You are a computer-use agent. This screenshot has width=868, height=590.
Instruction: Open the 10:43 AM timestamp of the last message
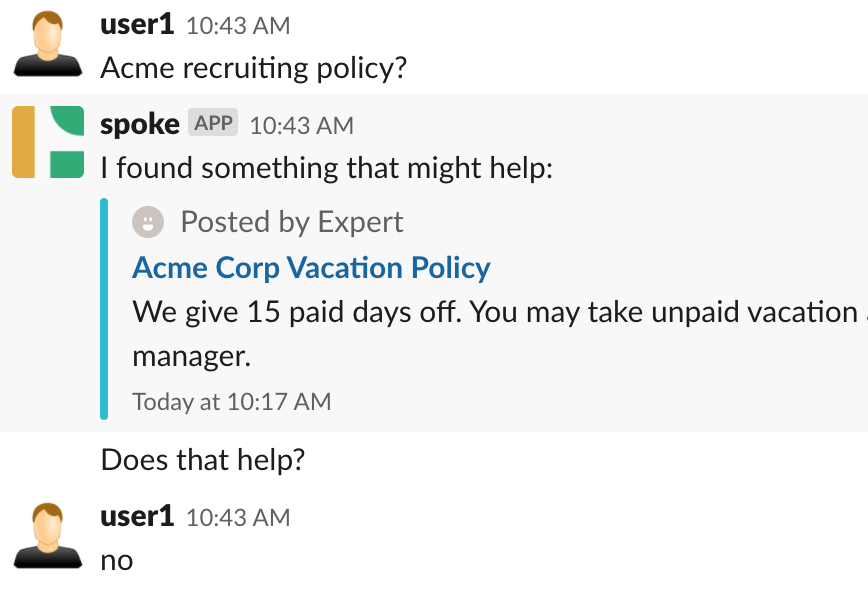[x=238, y=518]
